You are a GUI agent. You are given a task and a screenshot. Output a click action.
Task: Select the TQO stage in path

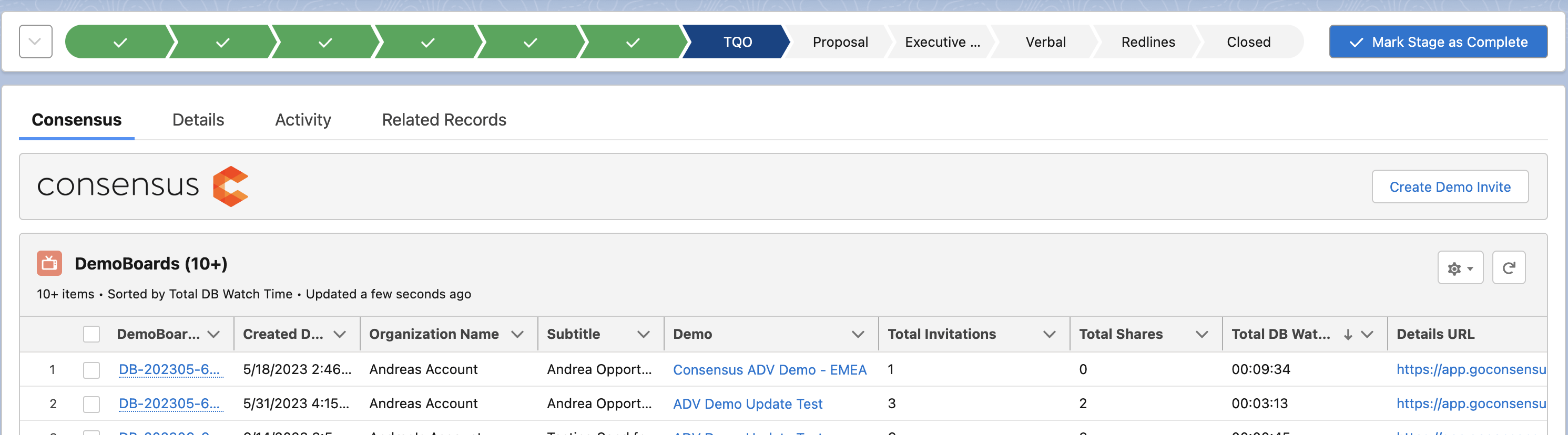pyautogui.click(x=737, y=42)
